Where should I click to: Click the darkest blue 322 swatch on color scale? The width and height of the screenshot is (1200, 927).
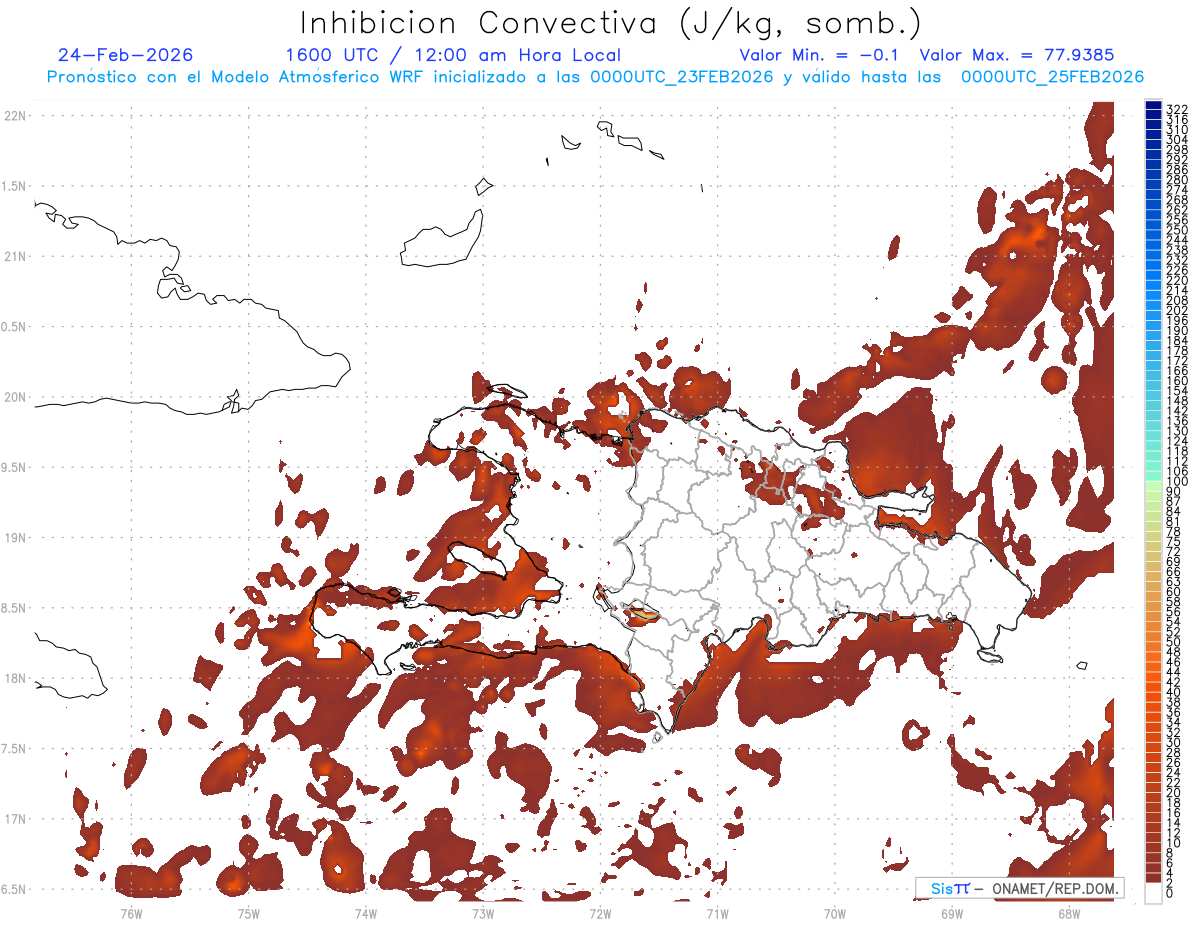(x=1154, y=107)
